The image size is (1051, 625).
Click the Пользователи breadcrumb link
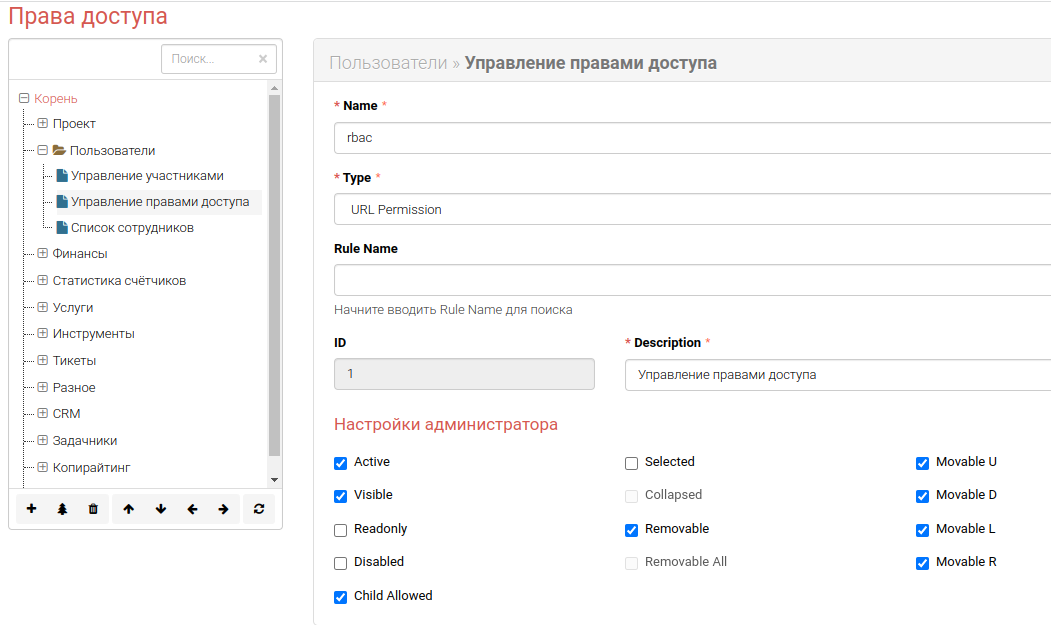388,63
